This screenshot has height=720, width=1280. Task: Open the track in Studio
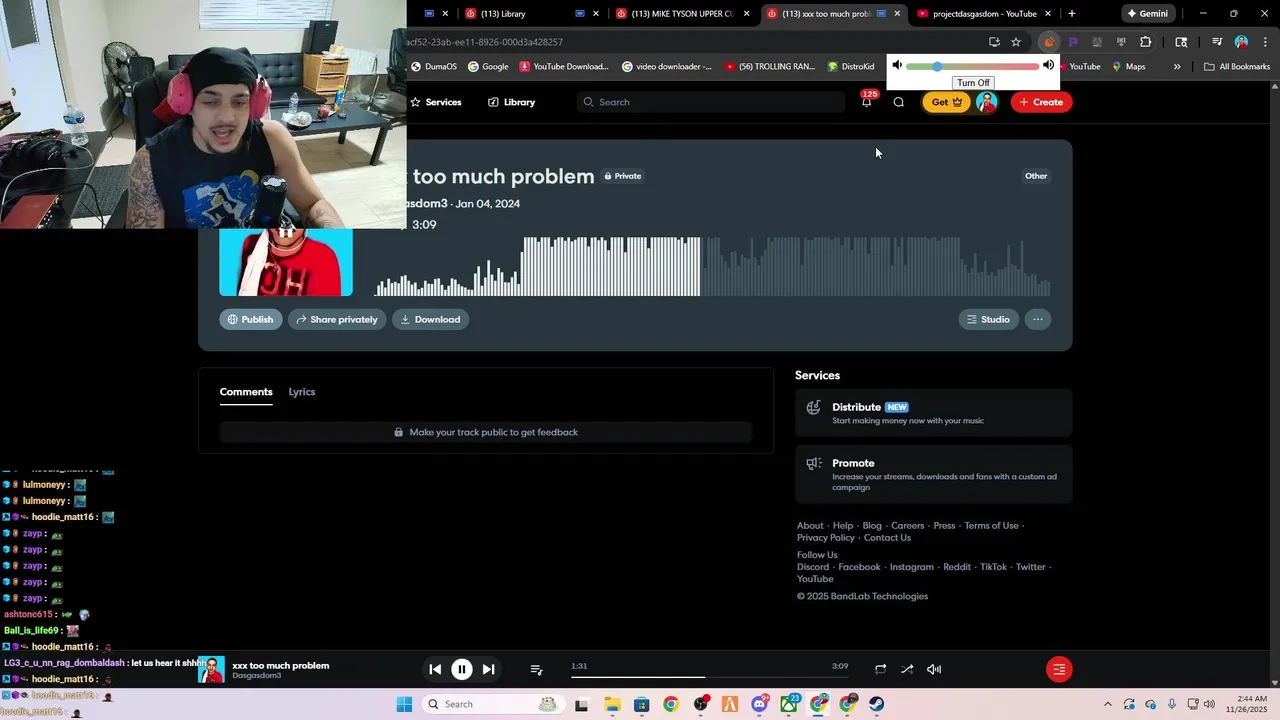[988, 319]
